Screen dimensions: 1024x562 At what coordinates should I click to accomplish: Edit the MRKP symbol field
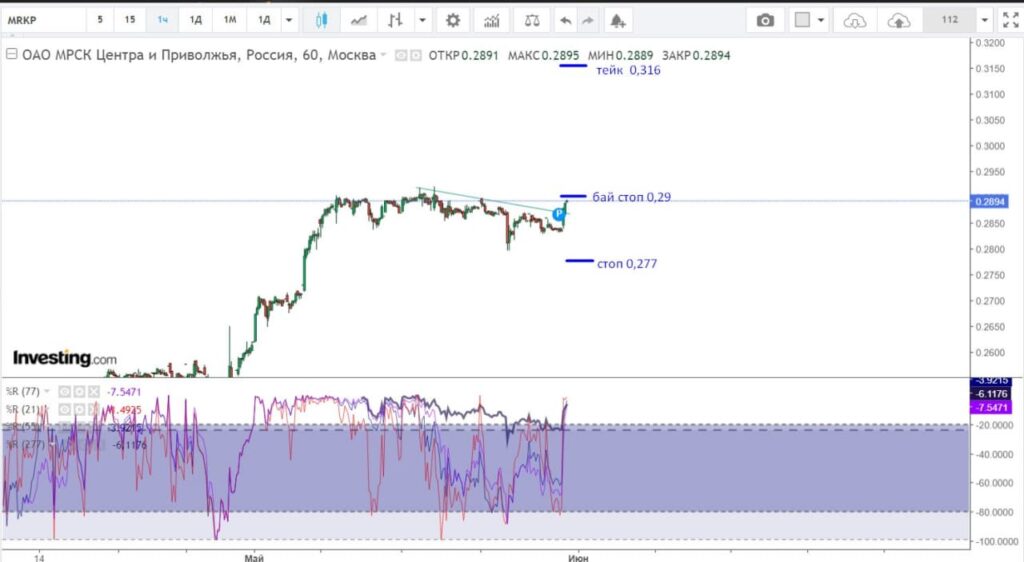(x=43, y=20)
